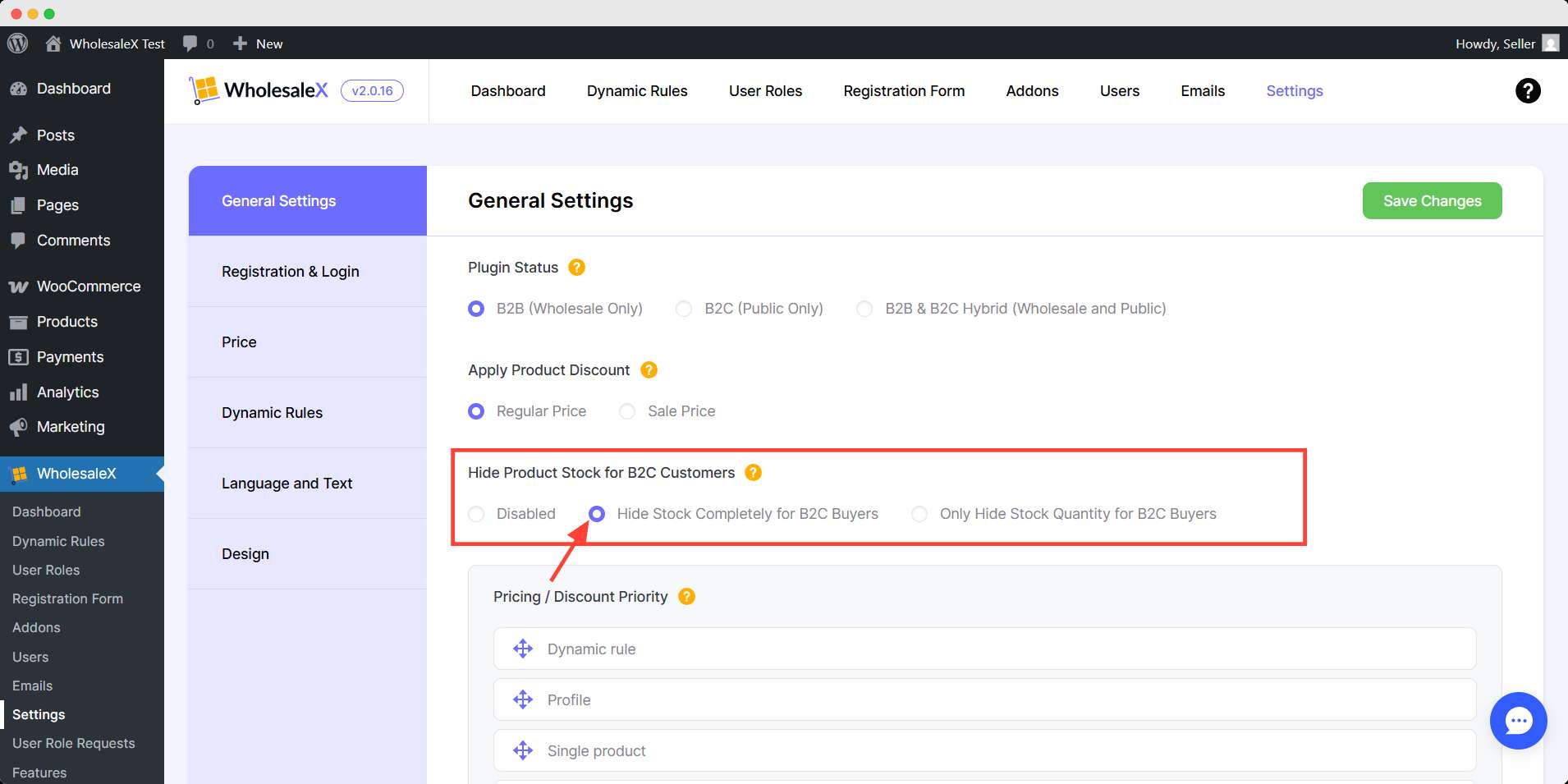Click the Comments icon in sidebar
1568x784 pixels.
point(18,241)
